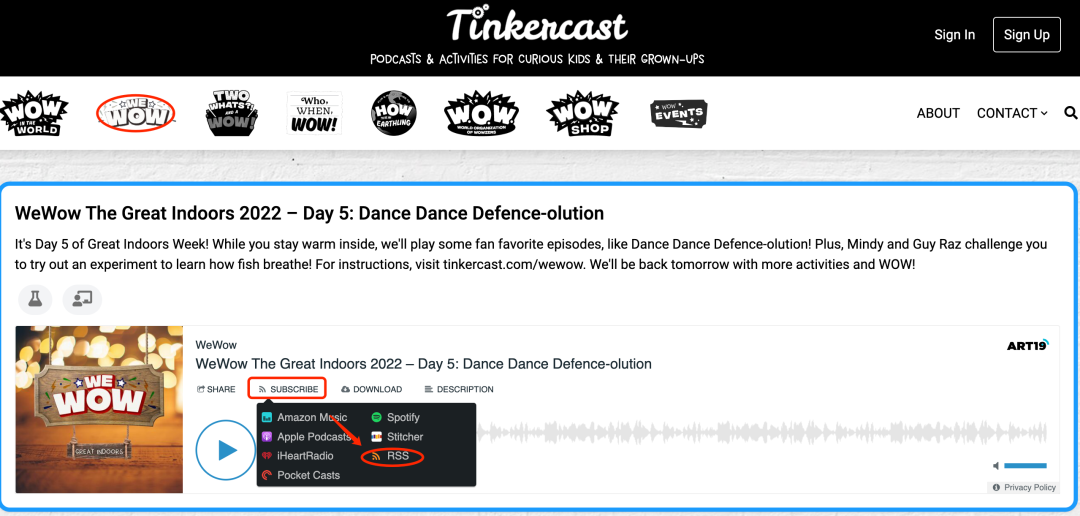Visit the Wow Shop logo

pos(583,113)
